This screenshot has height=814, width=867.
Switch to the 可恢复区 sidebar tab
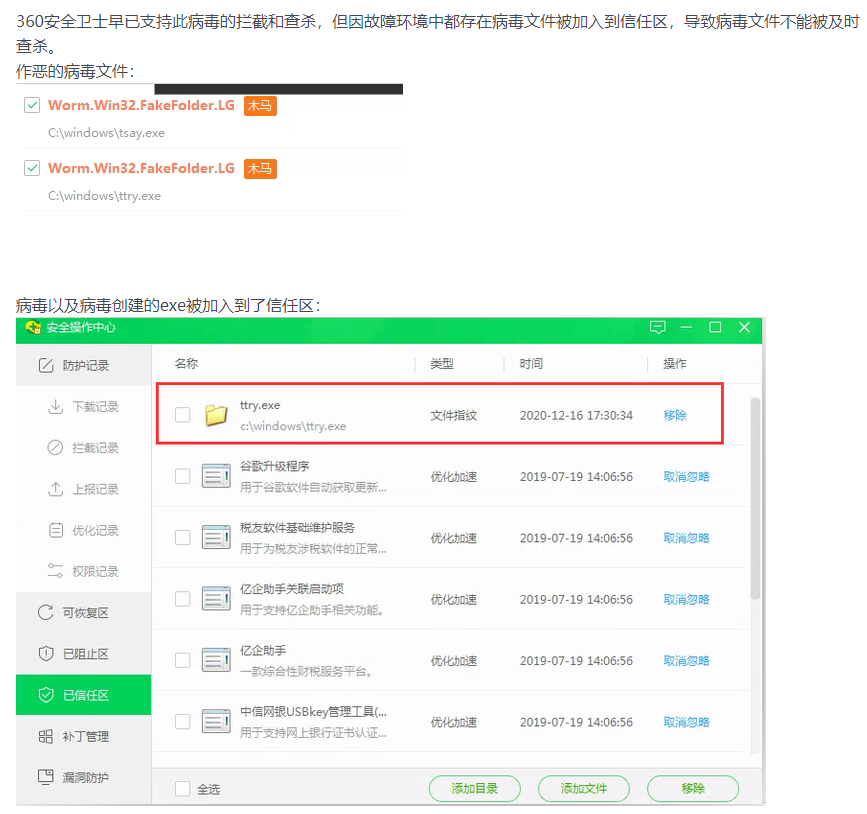[83, 613]
